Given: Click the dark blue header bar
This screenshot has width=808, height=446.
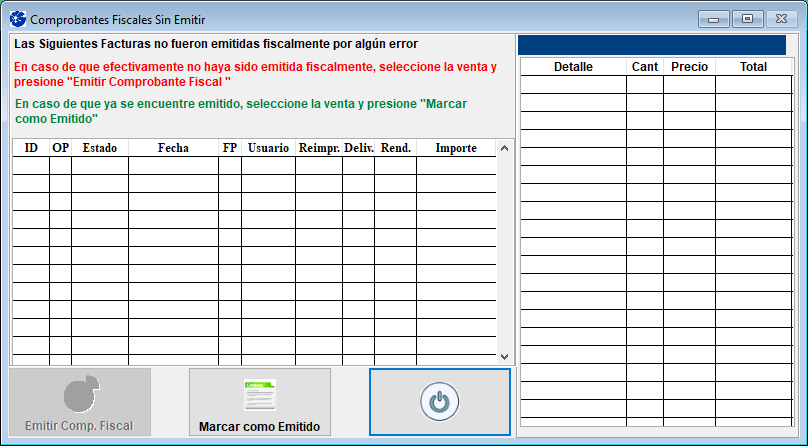Looking at the screenshot, I should [660, 45].
